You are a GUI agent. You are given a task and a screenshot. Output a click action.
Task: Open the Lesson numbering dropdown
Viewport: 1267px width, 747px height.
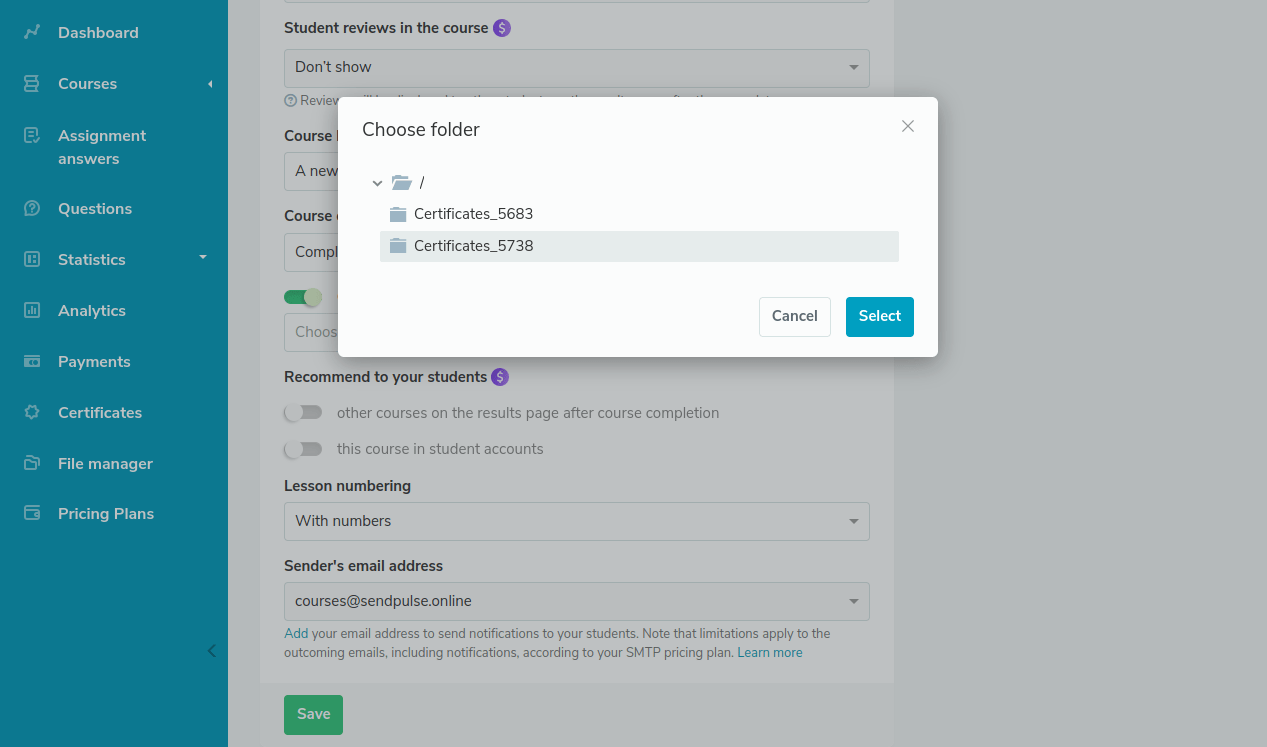(576, 521)
